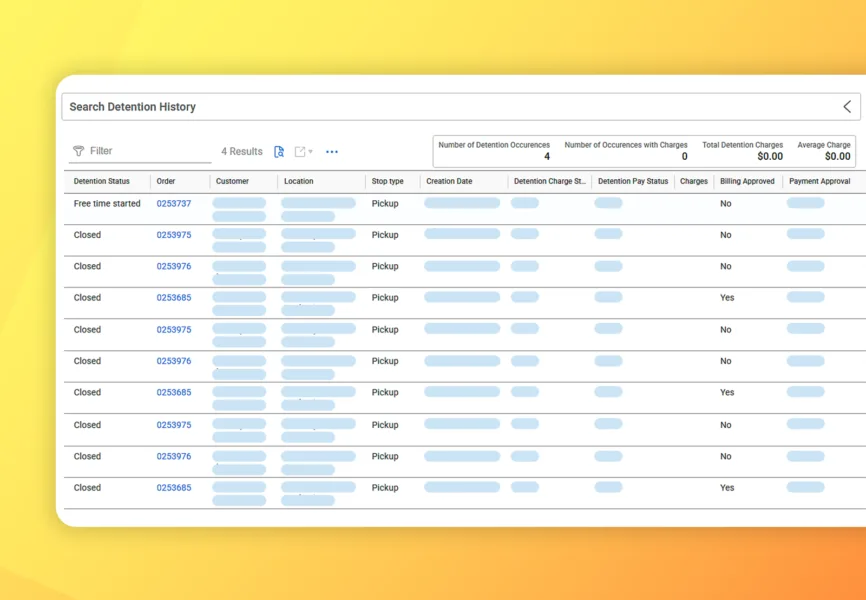Open order 0253737 link
866x600 pixels.
click(173, 203)
